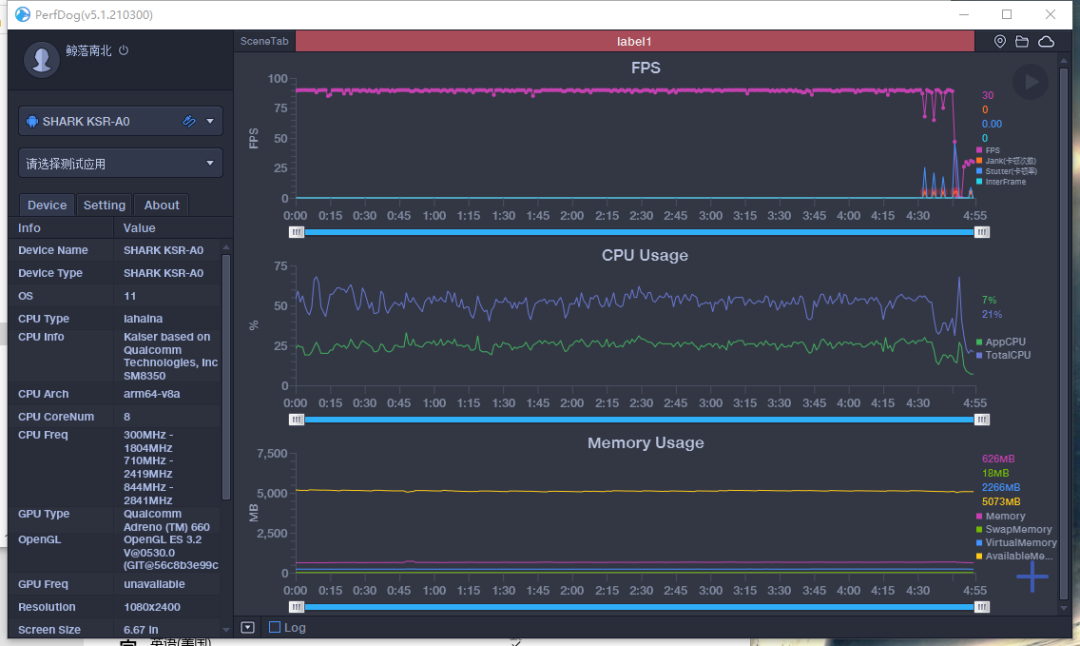
Task: Select the Device Type row
Action: pyautogui.click(x=115, y=273)
